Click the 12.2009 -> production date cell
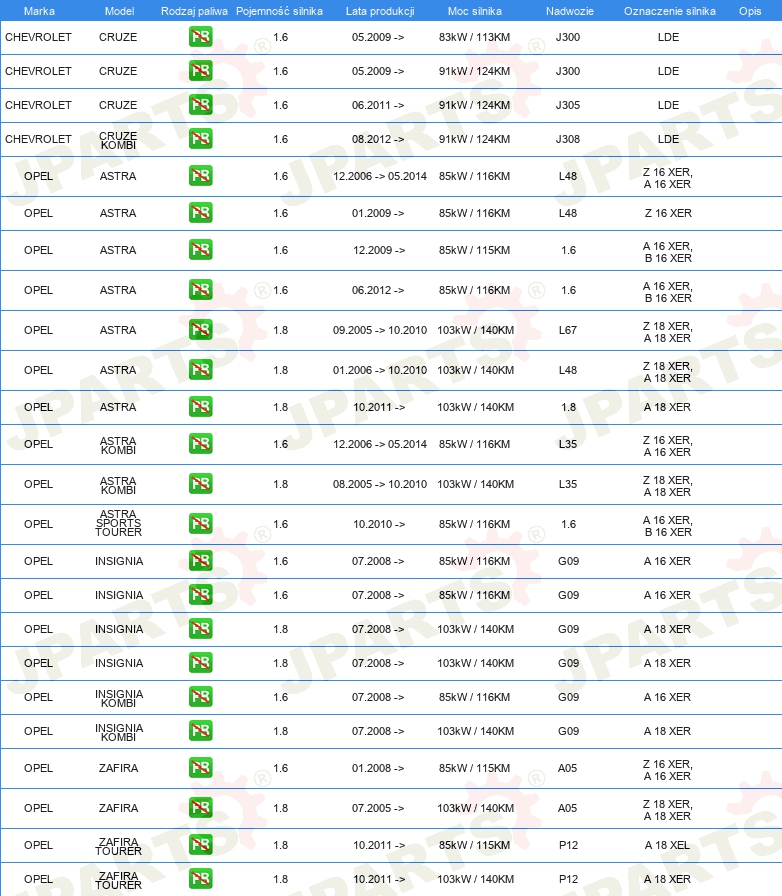 (x=379, y=250)
